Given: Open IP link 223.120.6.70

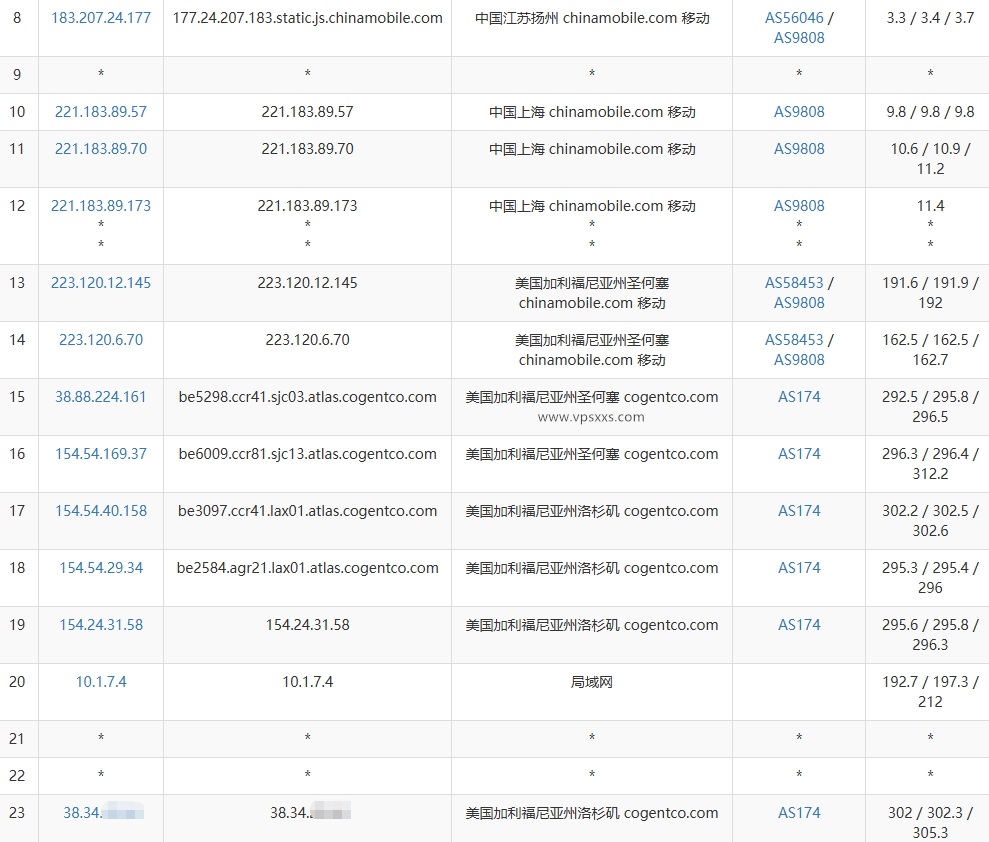Looking at the screenshot, I should click(x=101, y=340).
